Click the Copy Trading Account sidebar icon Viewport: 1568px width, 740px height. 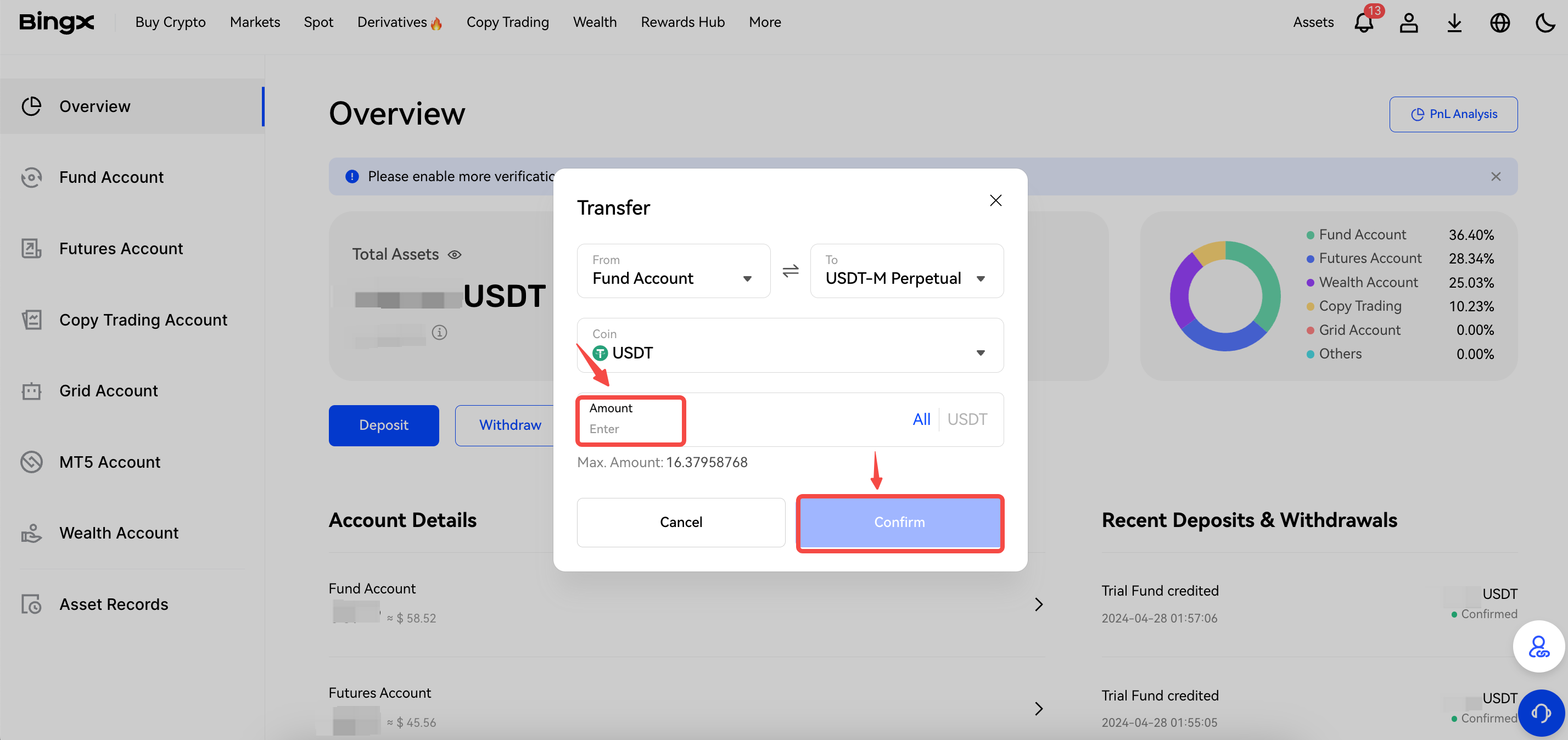(31, 319)
